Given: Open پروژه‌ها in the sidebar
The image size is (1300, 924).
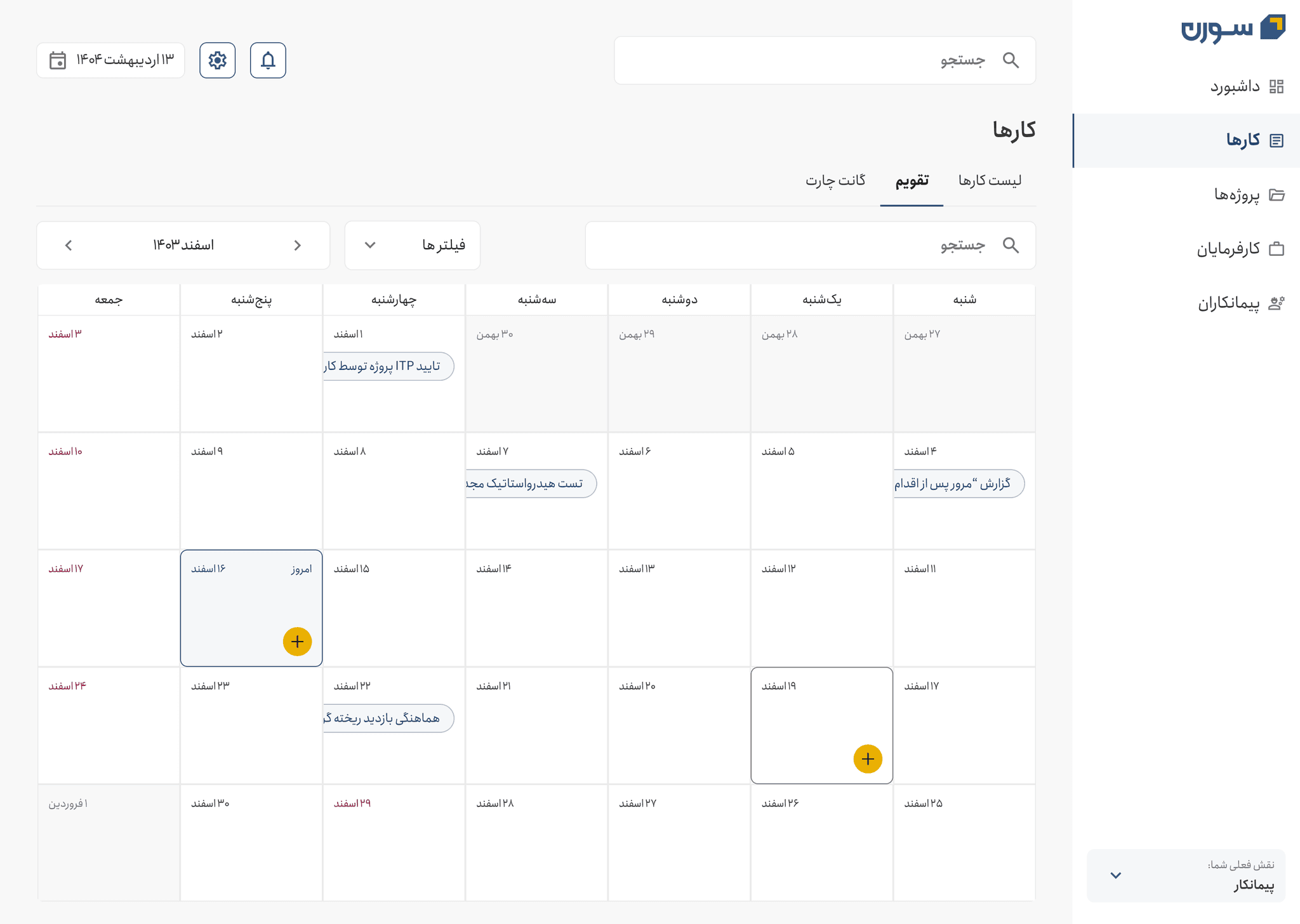Looking at the screenshot, I should [1237, 195].
